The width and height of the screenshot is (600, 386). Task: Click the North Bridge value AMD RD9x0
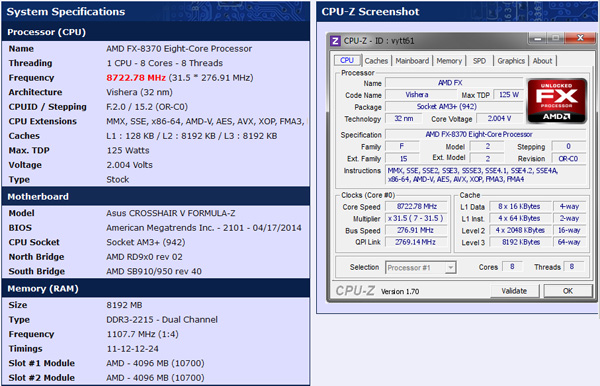[144, 257]
